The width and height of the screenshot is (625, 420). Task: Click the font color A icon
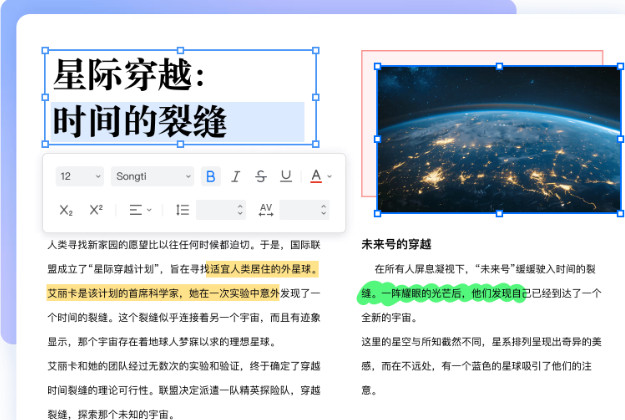316,176
